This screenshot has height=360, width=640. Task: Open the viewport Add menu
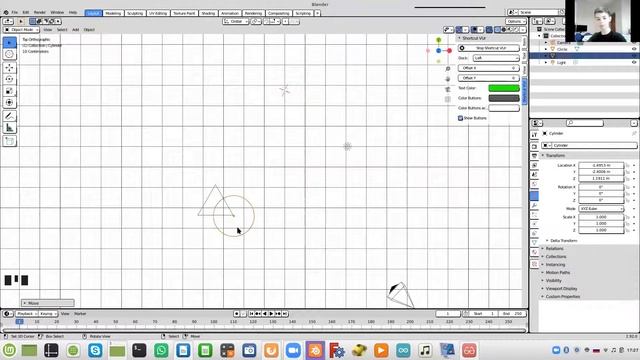pos(76,30)
